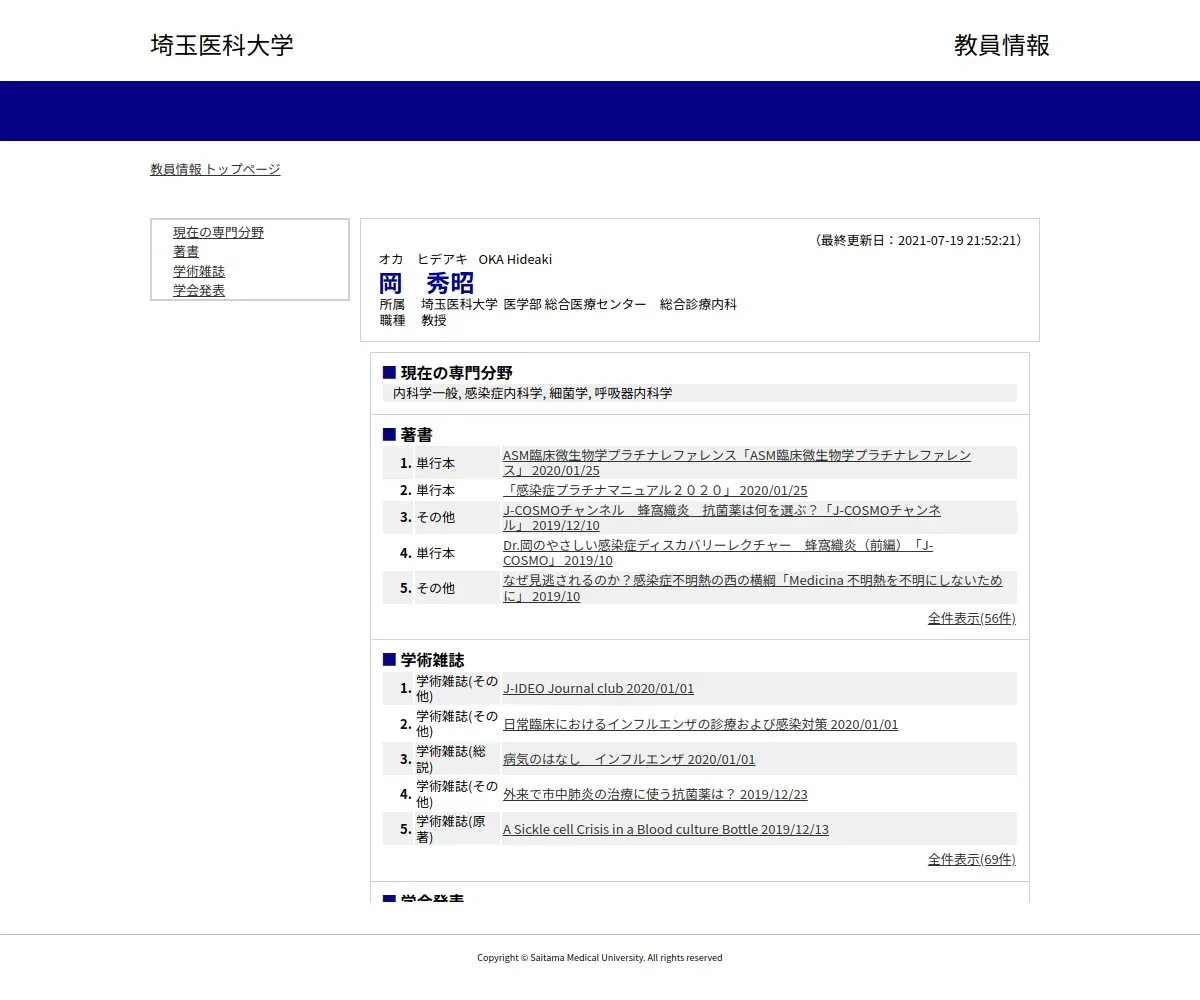This screenshot has height=1000, width=1200.
Task: Click the 教員情報 header text
Action: pyautogui.click(x=1002, y=45)
